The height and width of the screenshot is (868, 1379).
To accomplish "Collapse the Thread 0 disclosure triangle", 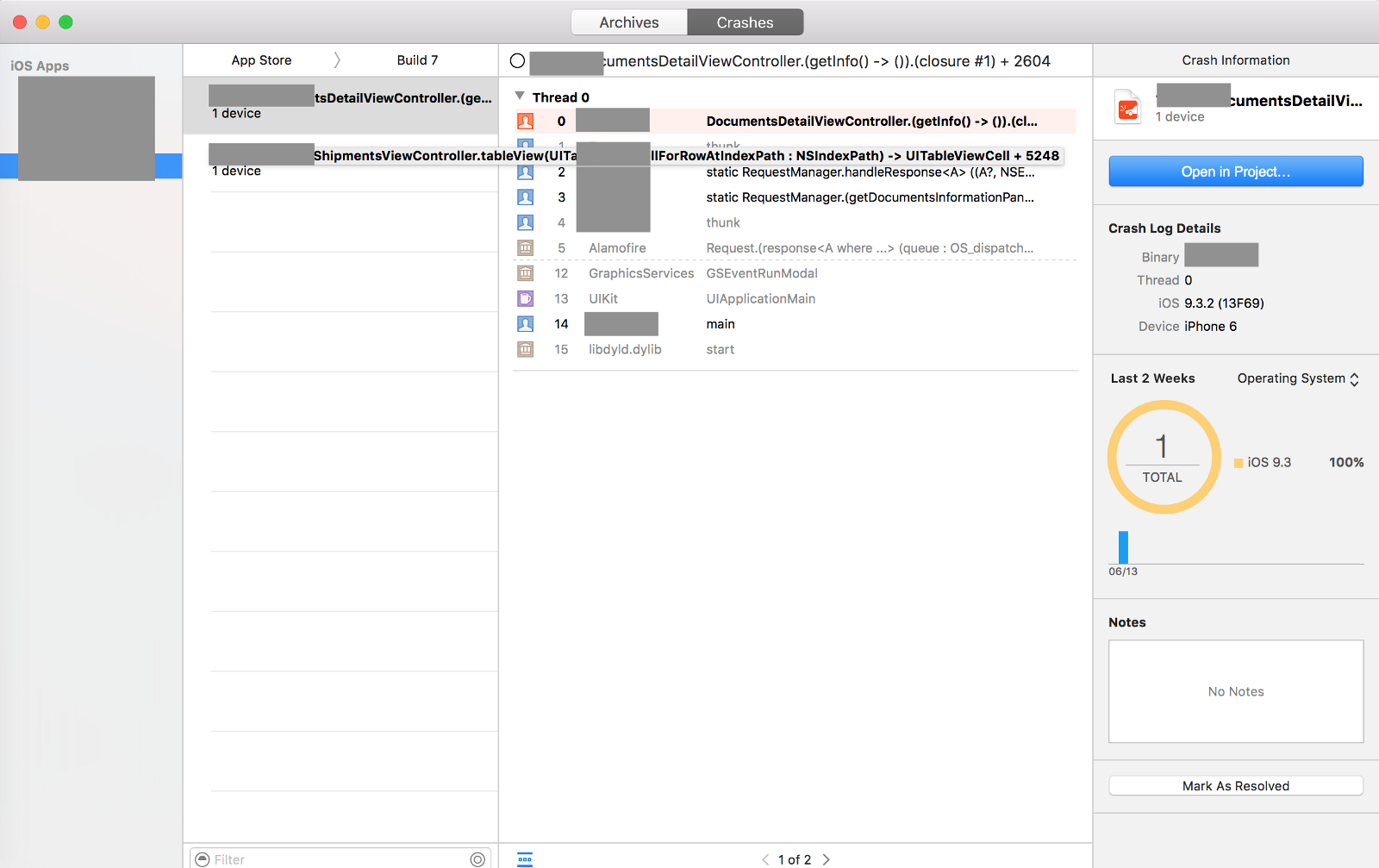I will point(520,96).
